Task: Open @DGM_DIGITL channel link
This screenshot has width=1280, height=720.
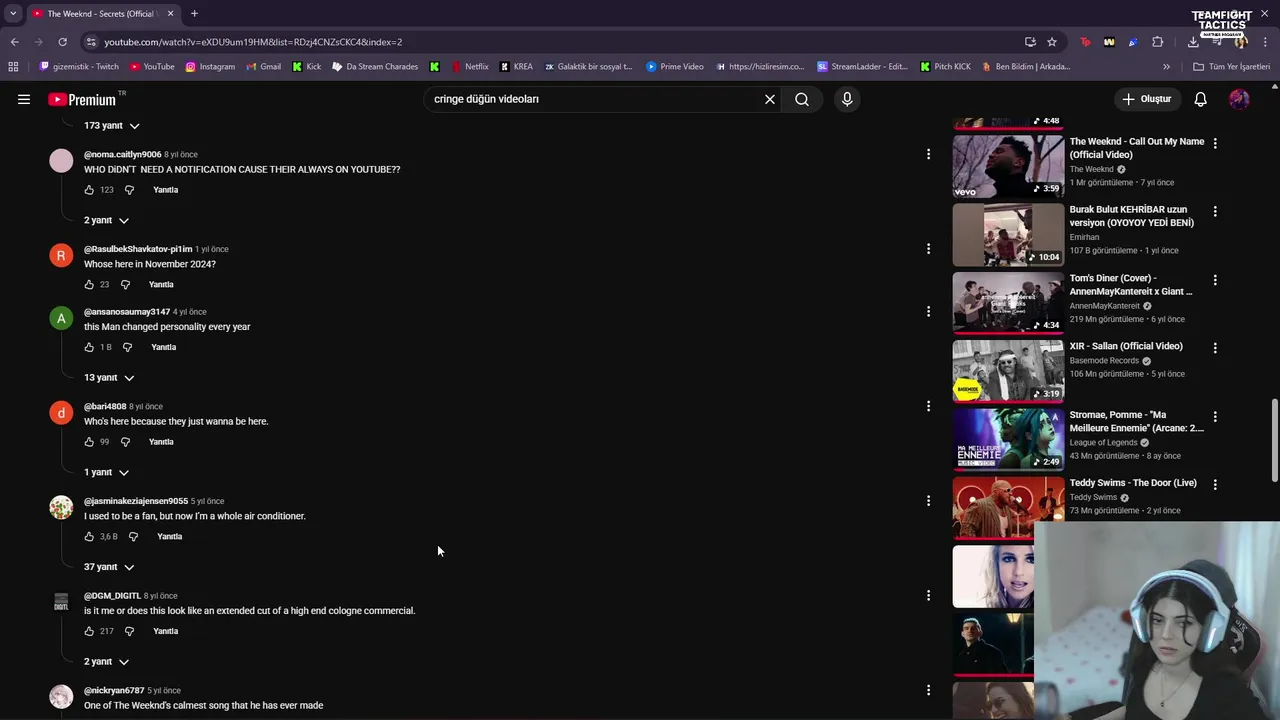Action: [x=112, y=596]
